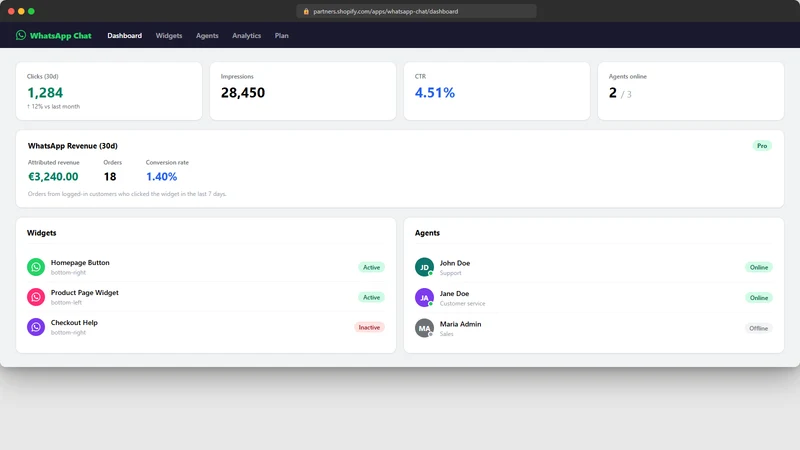
Task: Open the Dashboard tab
Action: 124,36
